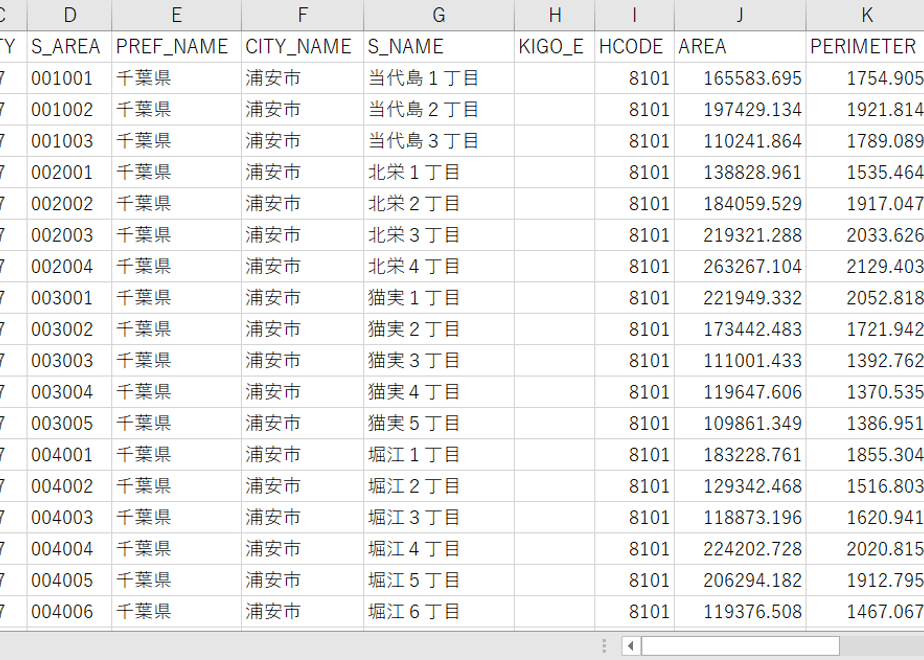Select cell 猫実３丁目

[x=439, y=361]
